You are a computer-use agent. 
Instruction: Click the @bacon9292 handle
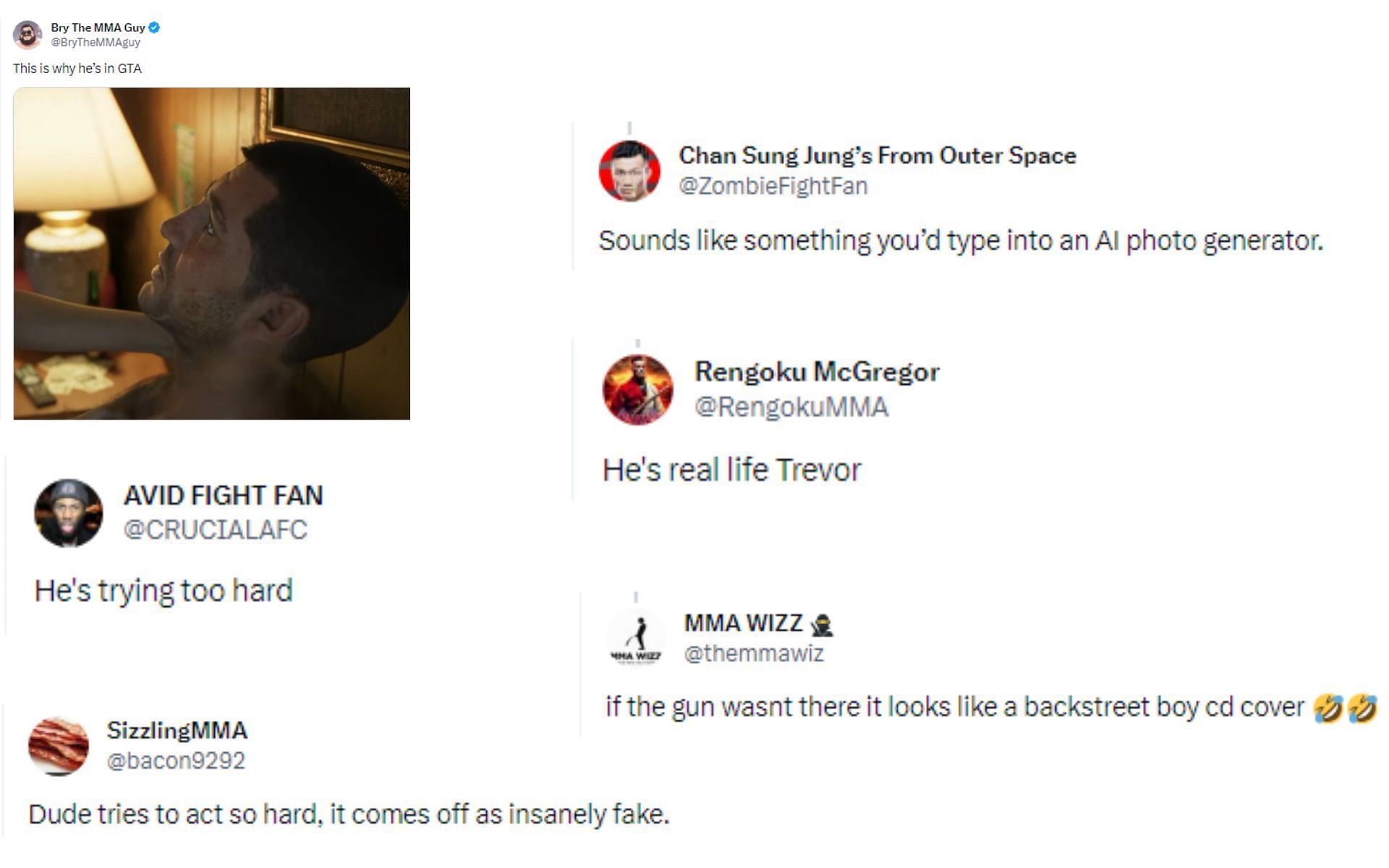(x=176, y=760)
